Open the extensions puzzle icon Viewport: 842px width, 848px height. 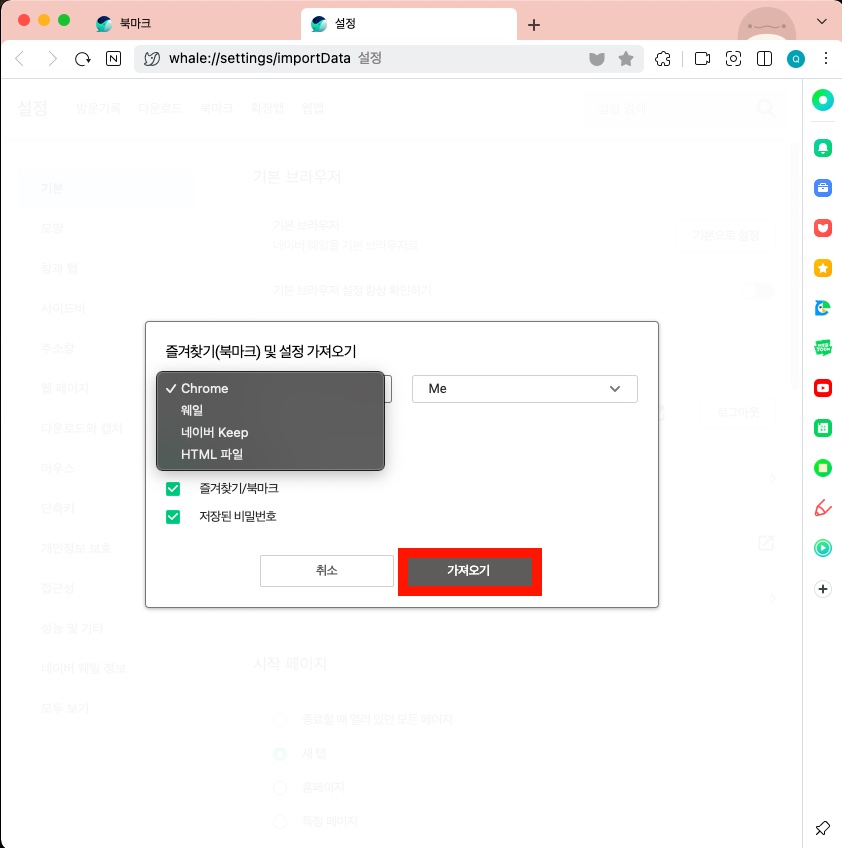coord(663,58)
